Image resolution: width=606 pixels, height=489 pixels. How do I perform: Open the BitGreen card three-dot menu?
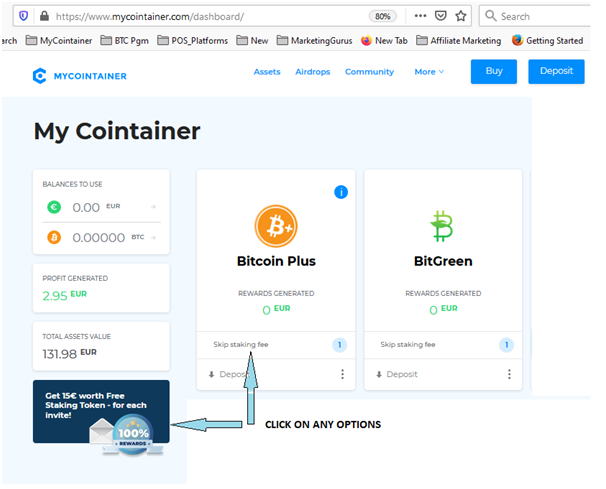pyautogui.click(x=509, y=374)
